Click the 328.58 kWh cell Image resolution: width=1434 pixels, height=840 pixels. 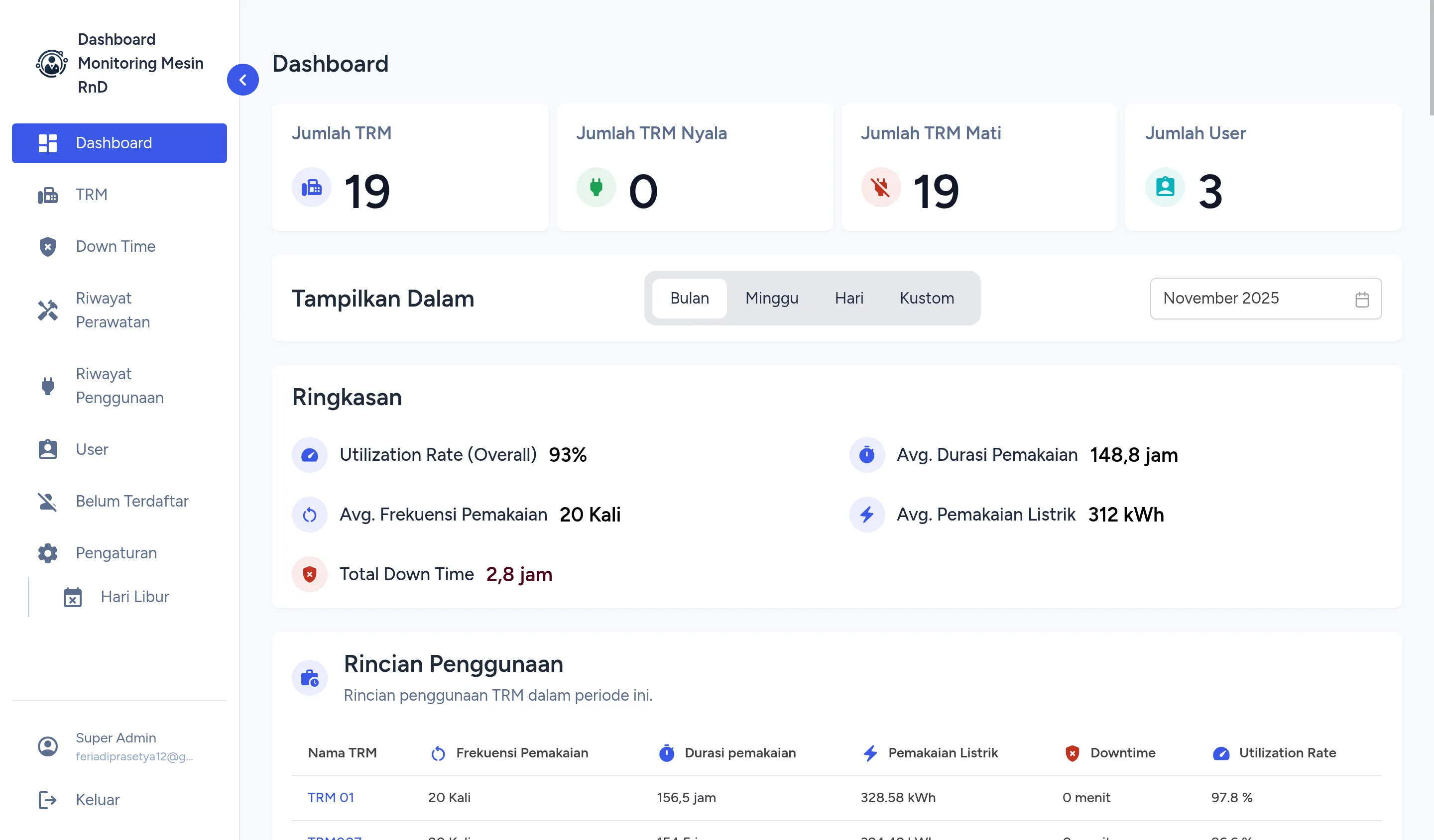click(897, 797)
